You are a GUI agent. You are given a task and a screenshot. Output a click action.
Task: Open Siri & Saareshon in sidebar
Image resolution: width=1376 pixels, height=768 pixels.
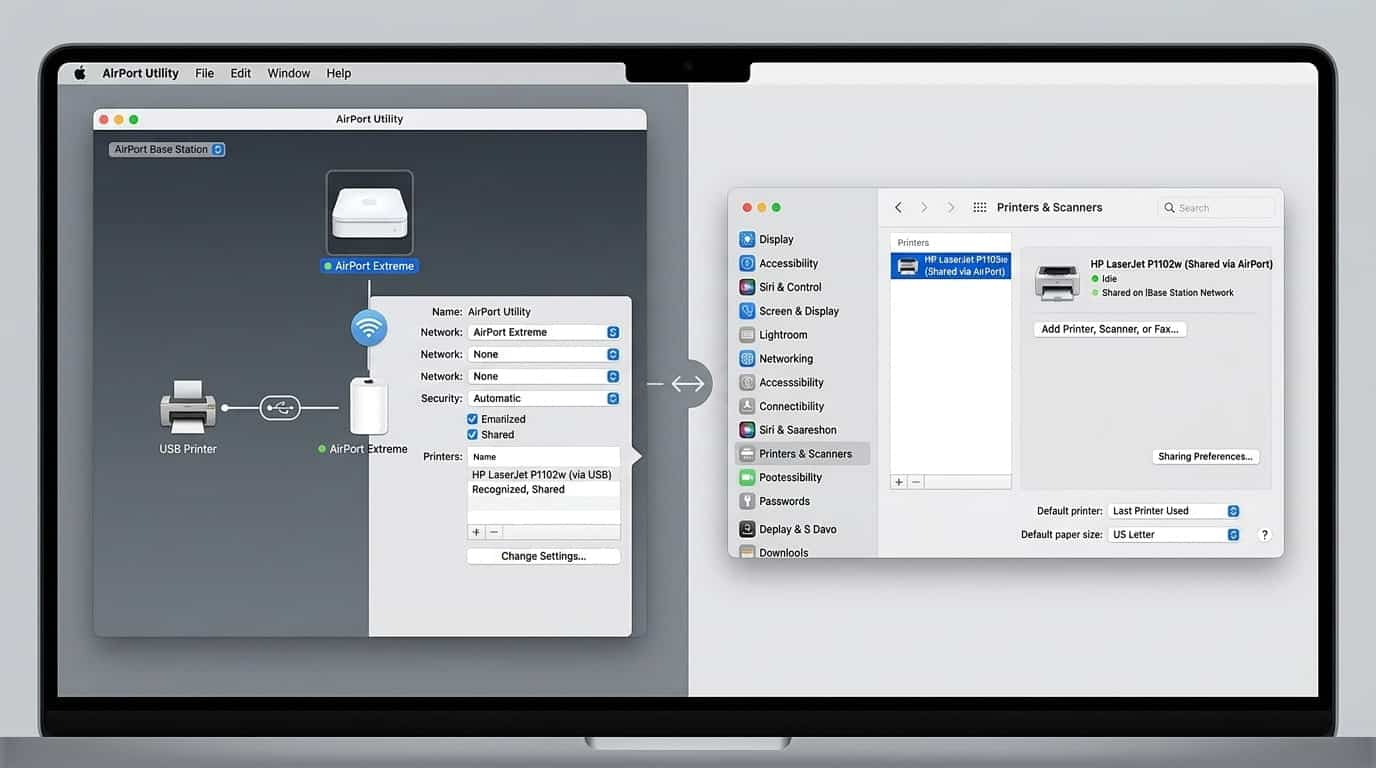(x=803, y=430)
